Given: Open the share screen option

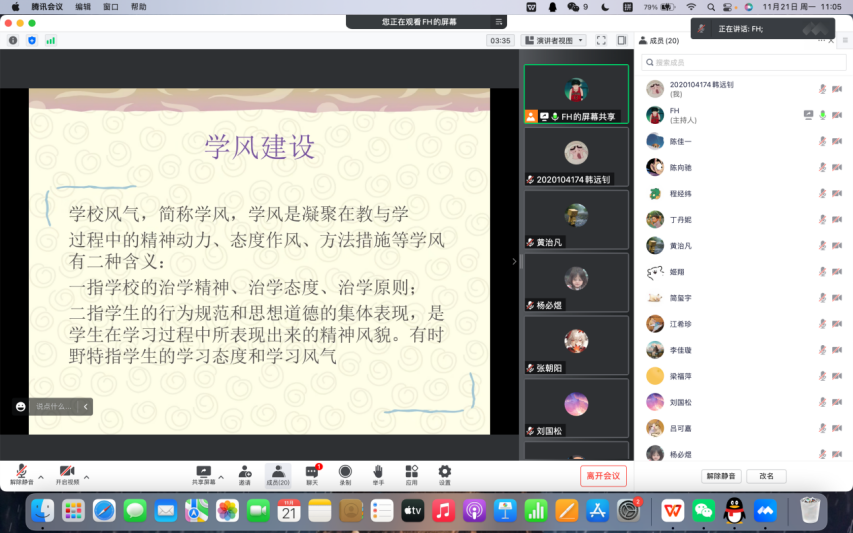Looking at the screenshot, I should pos(203,472).
